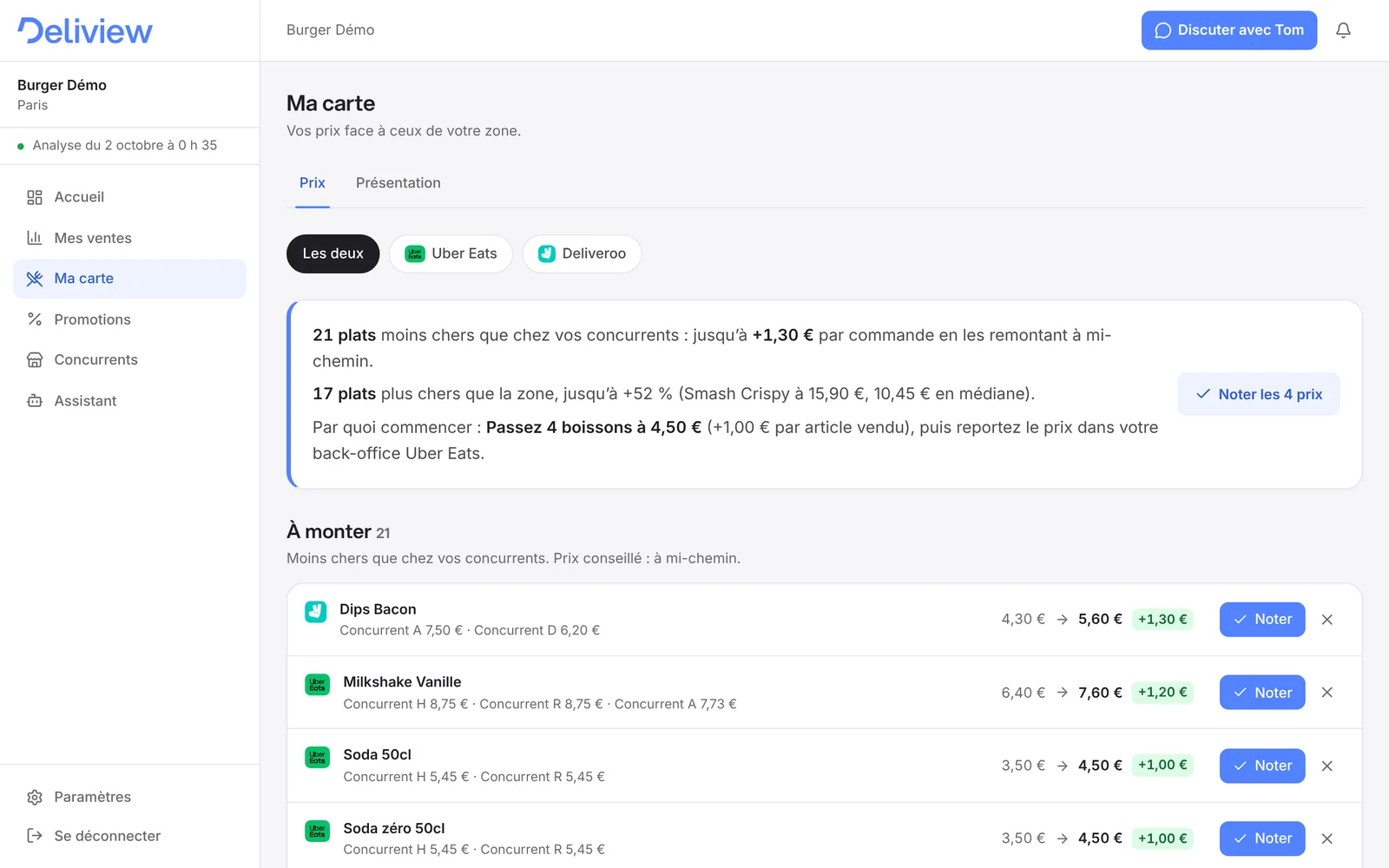Viewport: 1389px width, 868px height.
Task: Click the Assistant robot icon
Action: 35,400
